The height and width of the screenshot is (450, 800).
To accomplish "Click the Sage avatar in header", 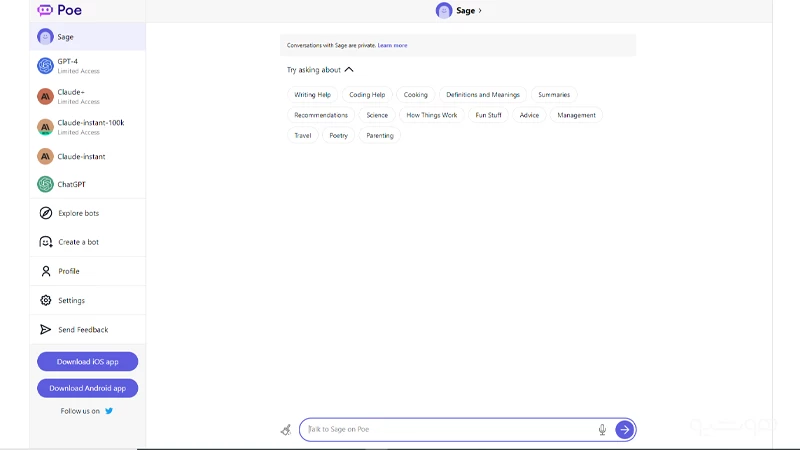I will [x=444, y=10].
